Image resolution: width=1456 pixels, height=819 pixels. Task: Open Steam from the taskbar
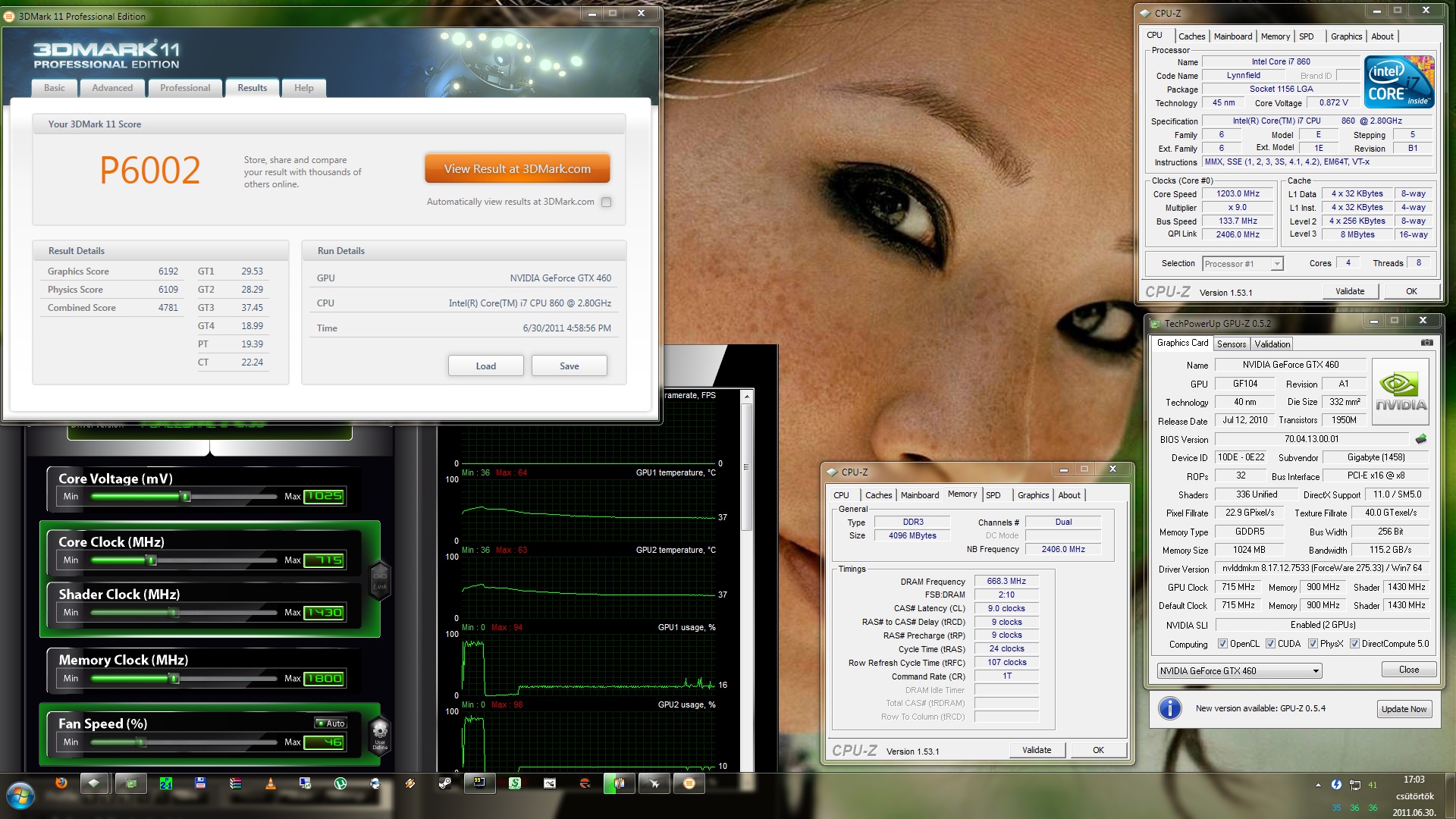click(x=445, y=783)
